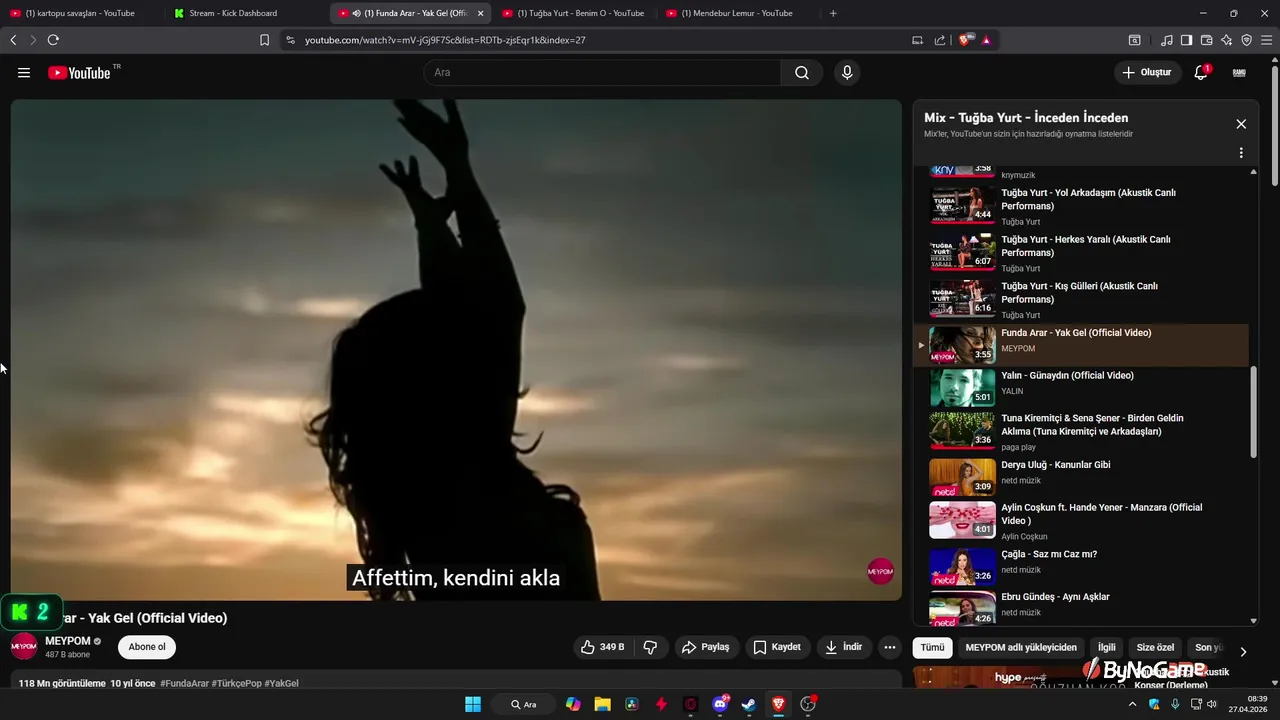Screen dimensions: 1280x720
Task: Open File Explorer from taskbar
Action: click(602, 704)
